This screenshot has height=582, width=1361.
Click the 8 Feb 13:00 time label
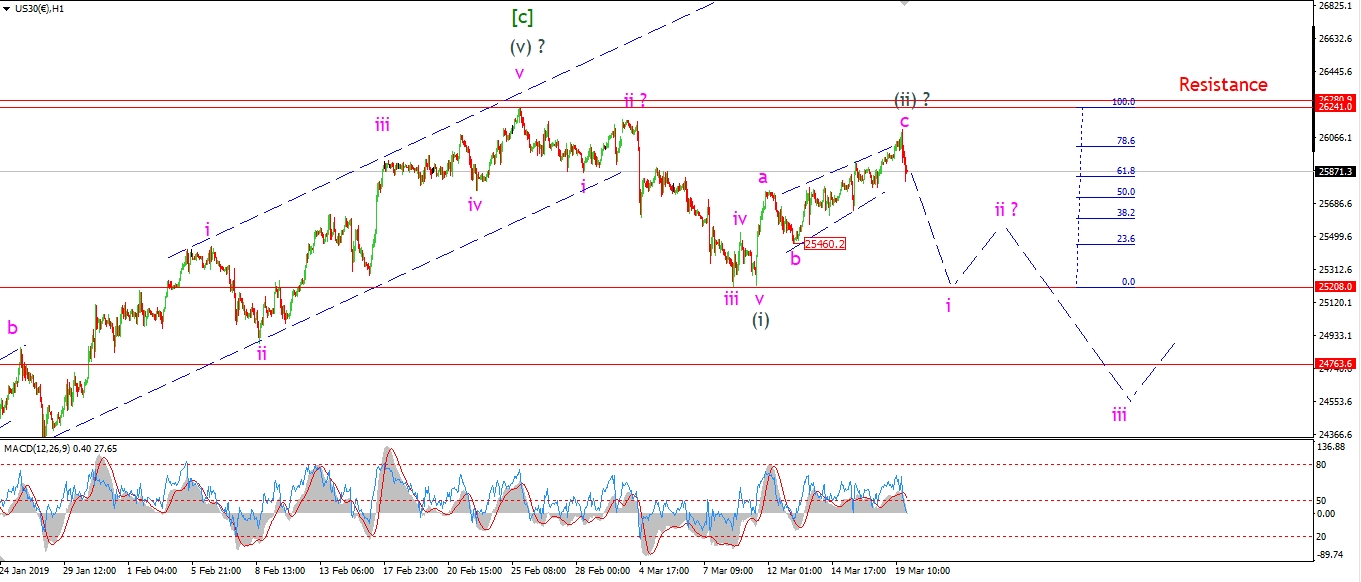pyautogui.click(x=282, y=572)
